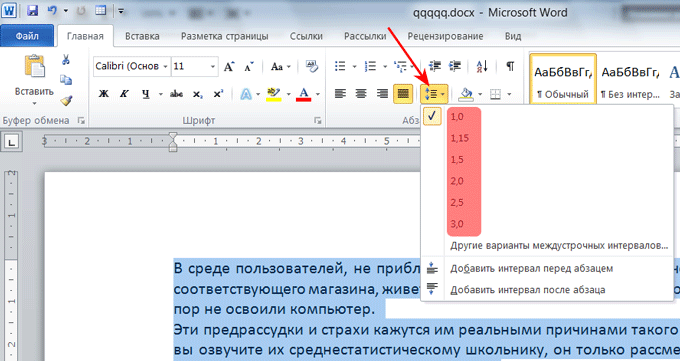Image resolution: width=680 pixels, height=361 pixels.
Task: Toggle Superscript formatting
Action: pyautogui.click(x=218, y=94)
